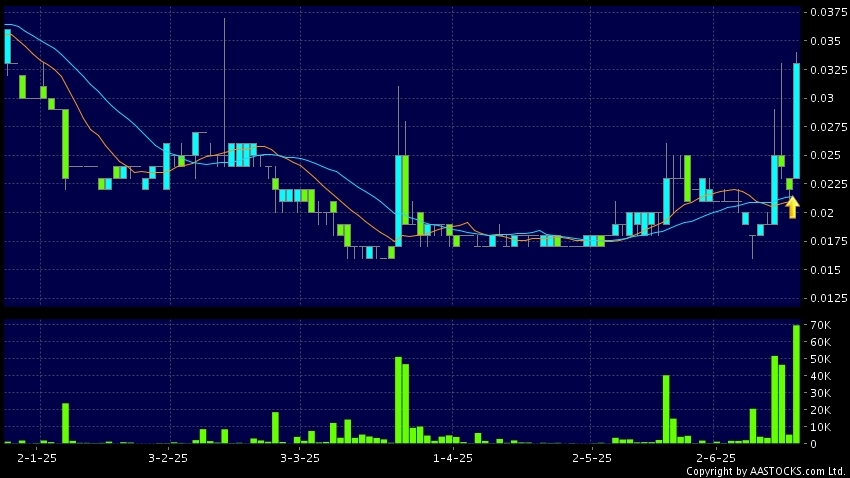The image size is (850, 478).
Task: Click the 0.0125 price axis label
Action: coord(828,298)
